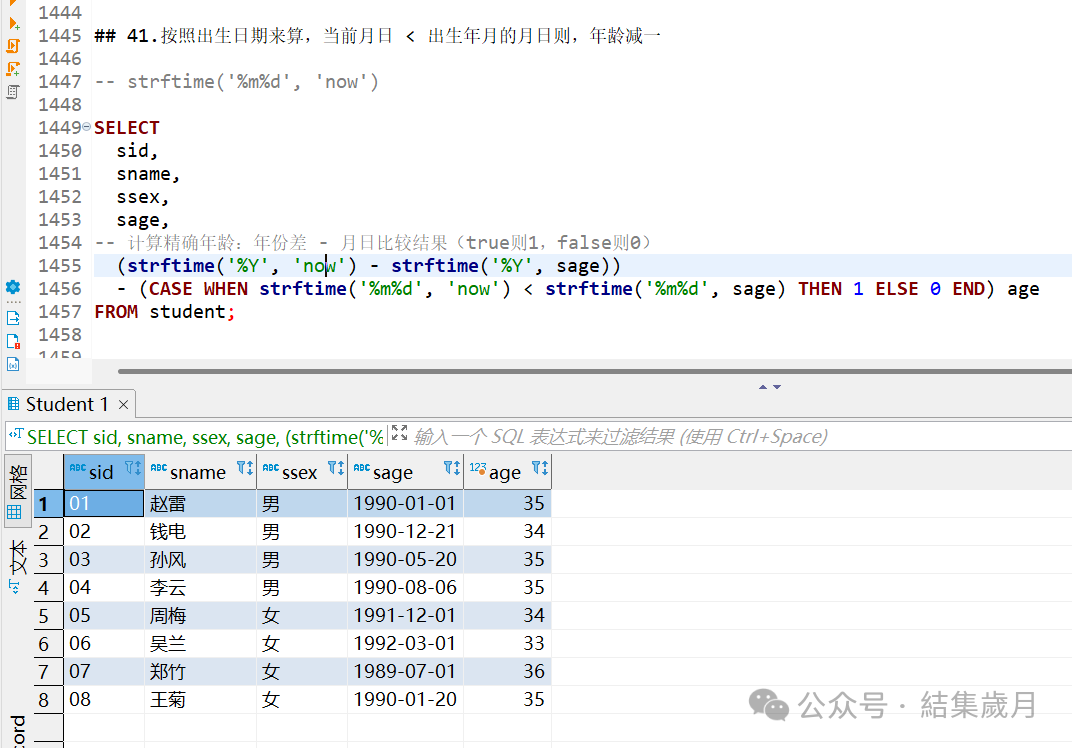
Task: Click the sage cell 1990-01-20
Action: (x=405, y=700)
